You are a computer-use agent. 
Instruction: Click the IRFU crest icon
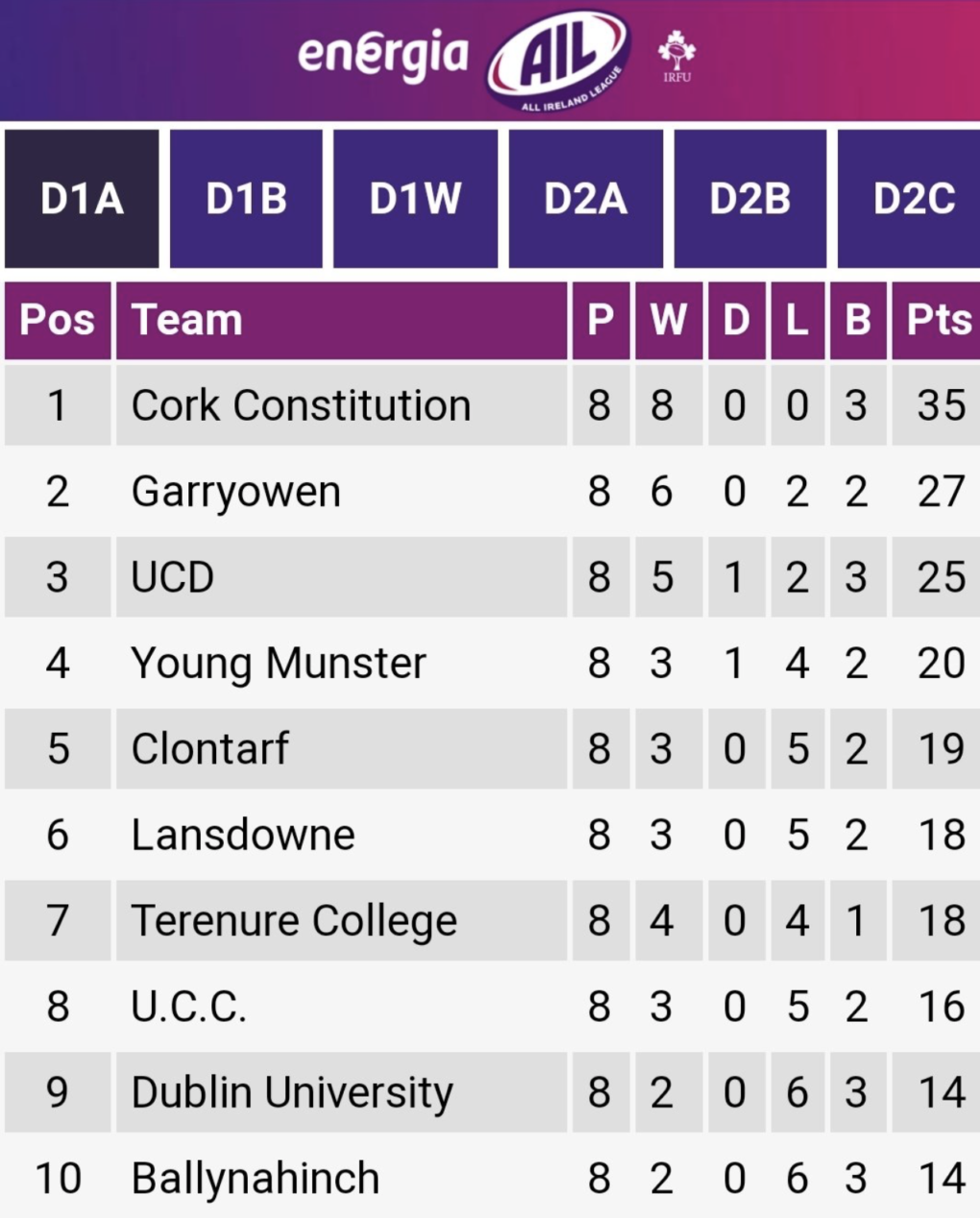coord(676,57)
